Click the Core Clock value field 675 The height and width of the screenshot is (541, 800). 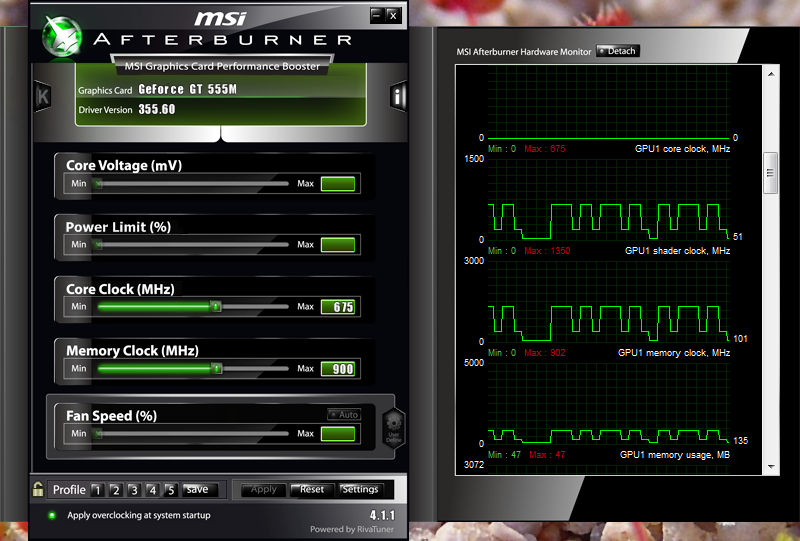point(338,307)
